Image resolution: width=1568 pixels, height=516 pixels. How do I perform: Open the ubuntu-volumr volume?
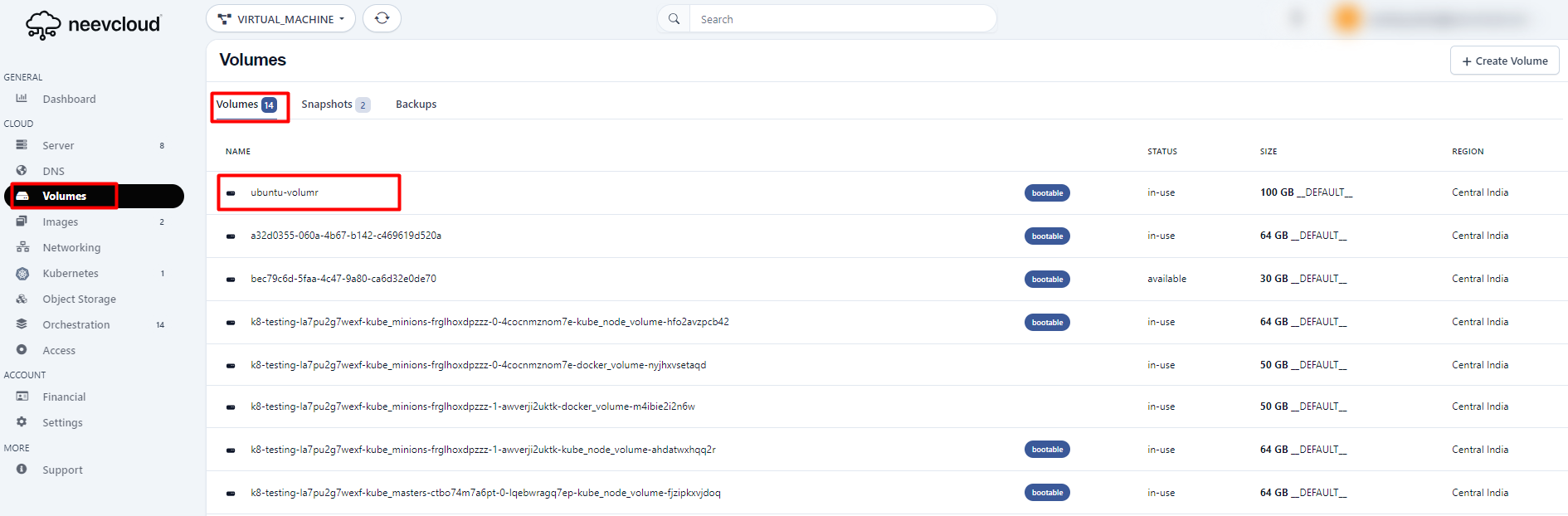(x=285, y=192)
